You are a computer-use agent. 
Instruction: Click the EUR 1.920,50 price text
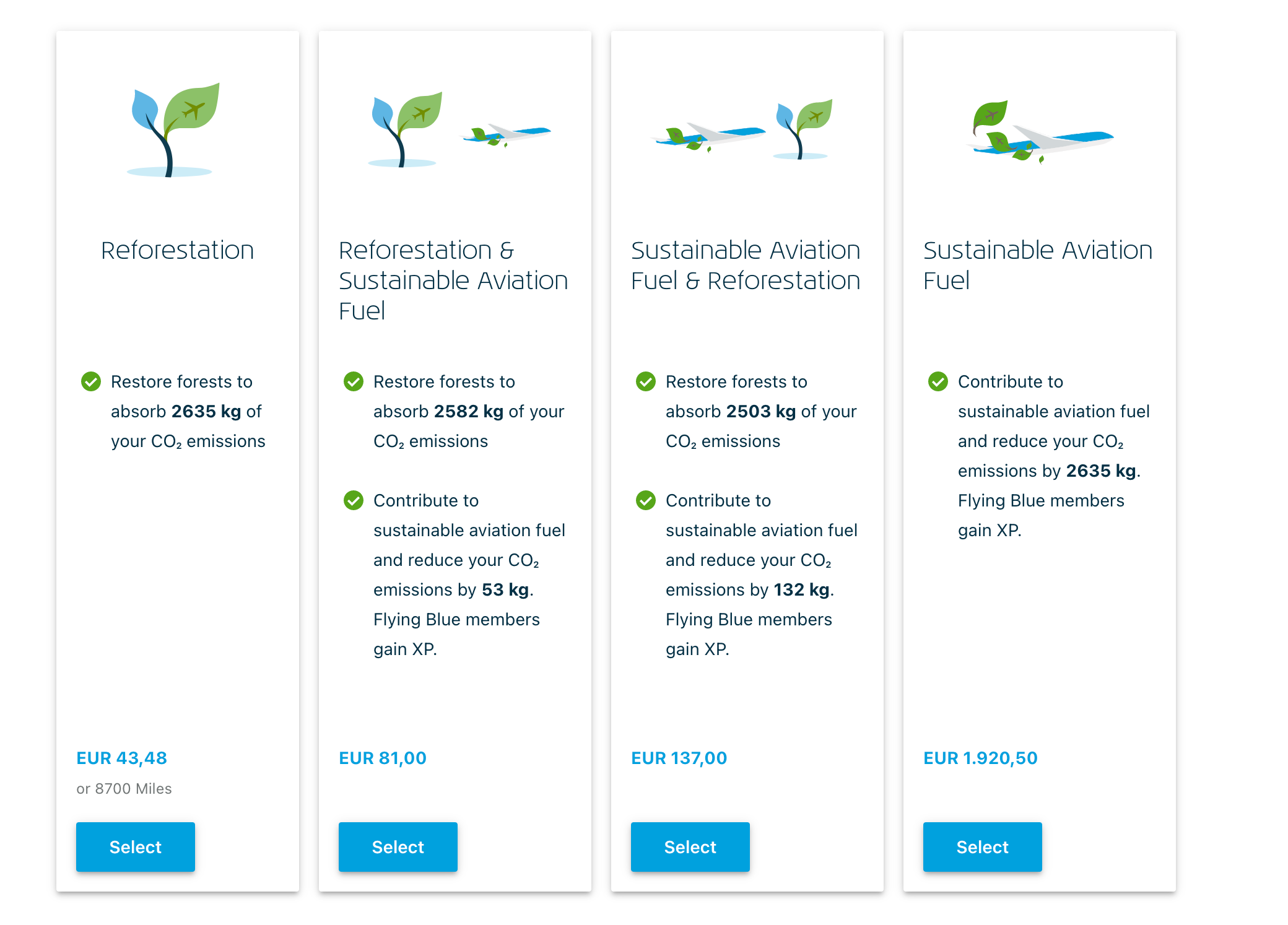coord(980,758)
